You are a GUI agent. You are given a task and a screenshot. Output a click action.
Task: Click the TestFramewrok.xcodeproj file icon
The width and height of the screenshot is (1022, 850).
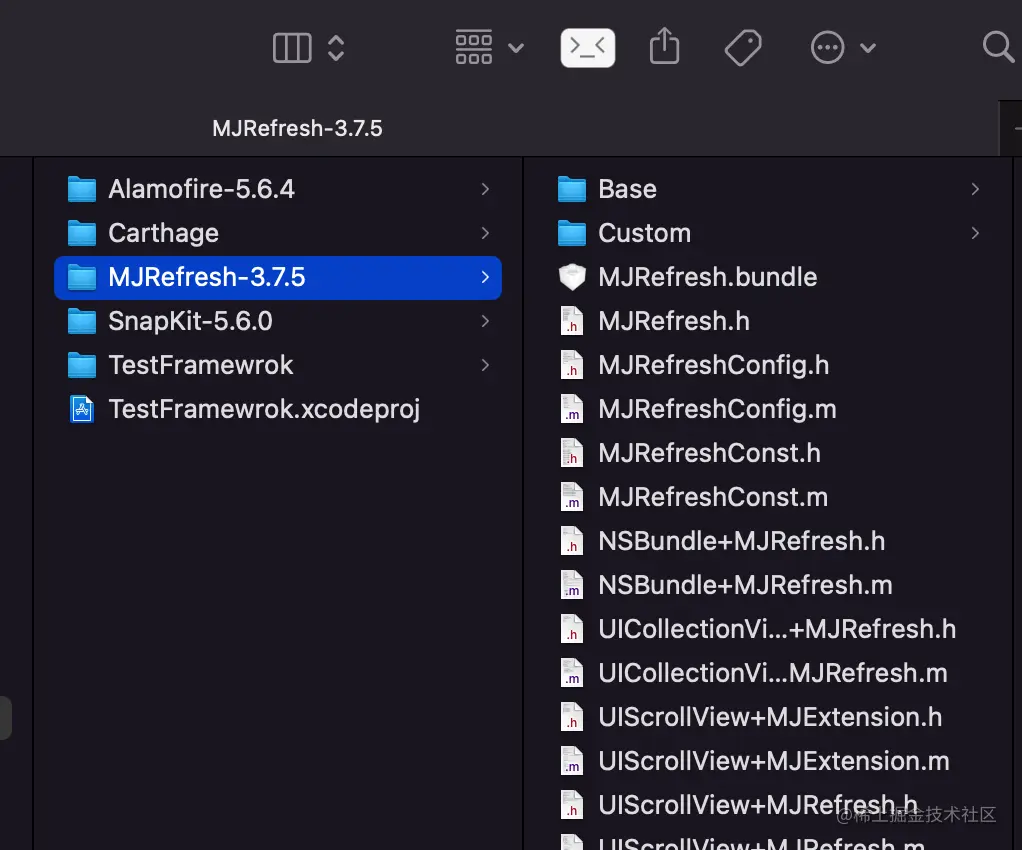pos(82,409)
